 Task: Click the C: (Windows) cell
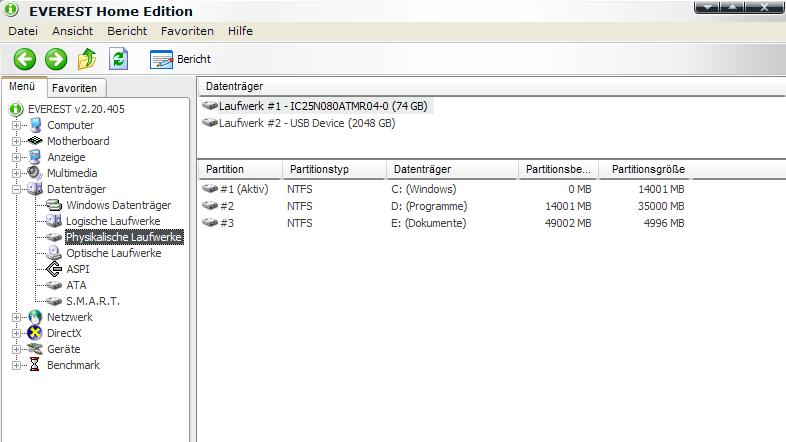[424, 189]
